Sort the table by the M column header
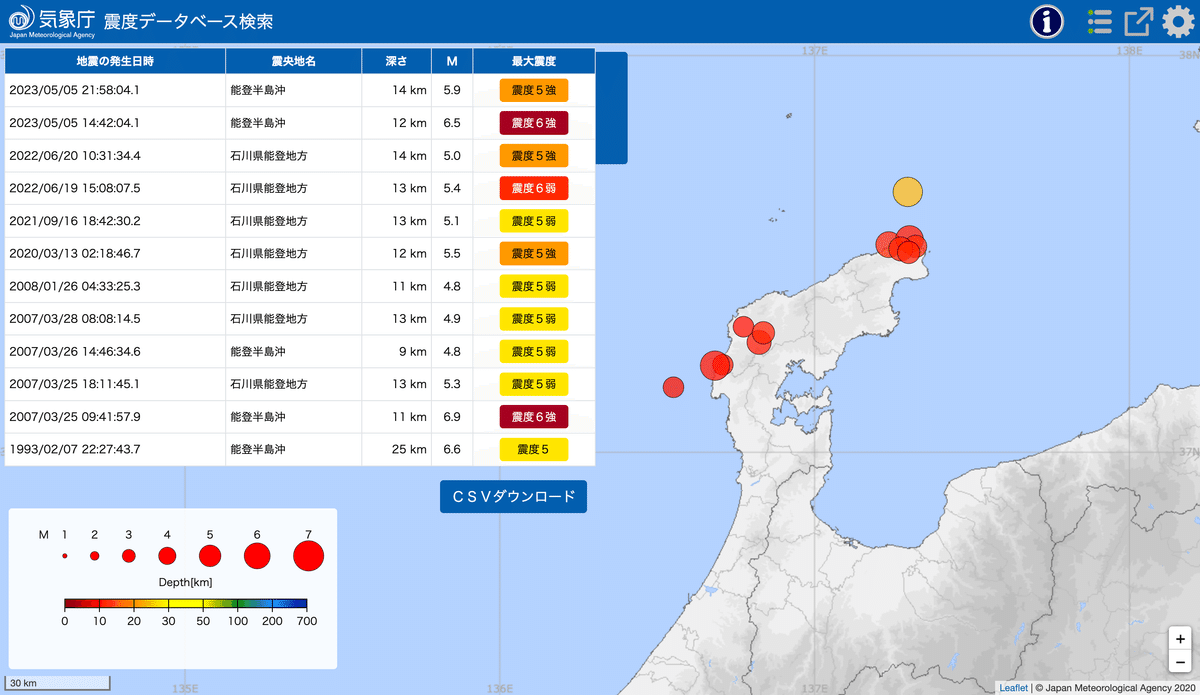Viewport: 1200px width, 695px height. tap(452, 60)
